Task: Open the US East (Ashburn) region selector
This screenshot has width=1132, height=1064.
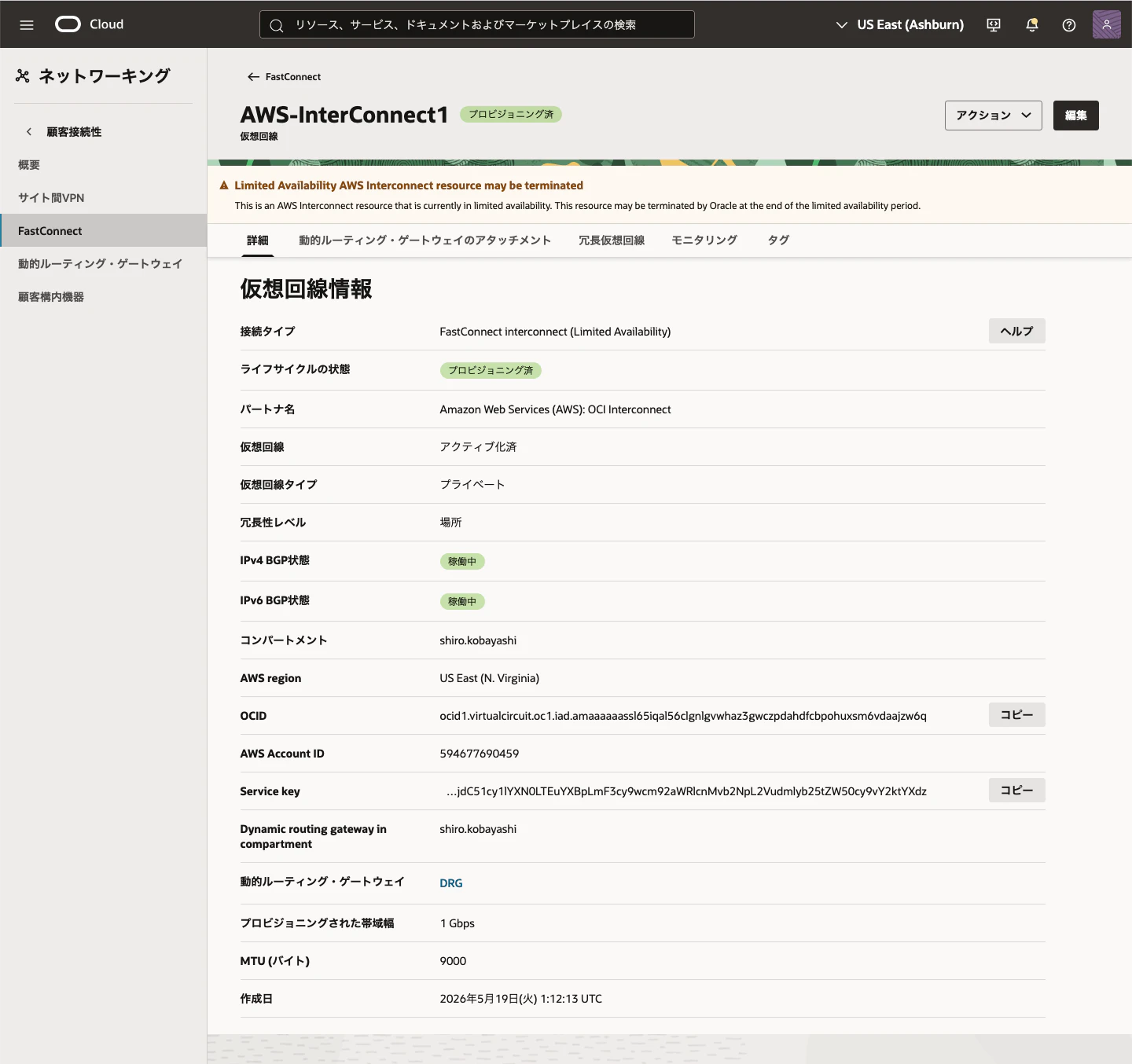Action: pyautogui.click(x=899, y=25)
